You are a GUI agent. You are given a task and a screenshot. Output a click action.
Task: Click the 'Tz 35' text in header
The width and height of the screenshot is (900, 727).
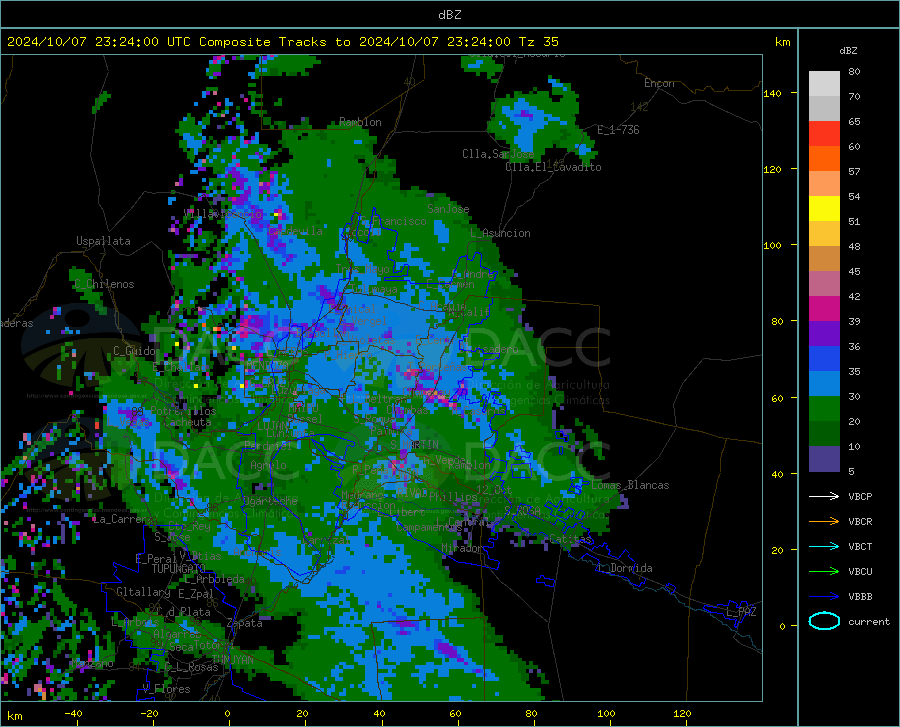click(x=539, y=42)
